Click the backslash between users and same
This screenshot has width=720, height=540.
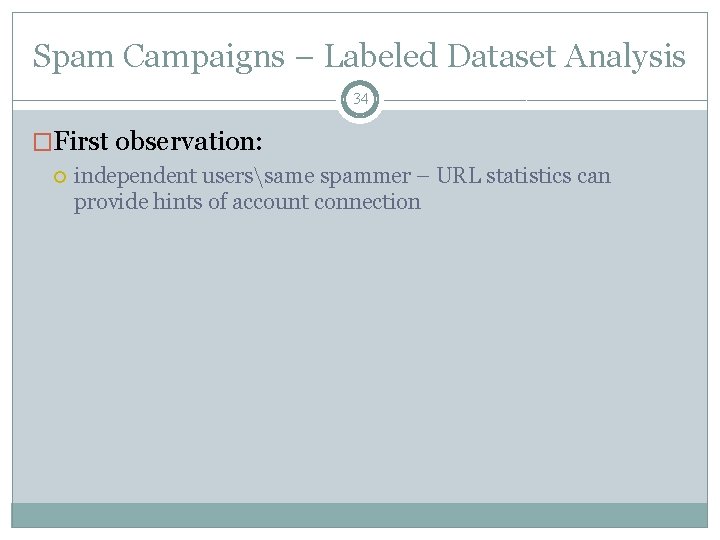click(259, 177)
